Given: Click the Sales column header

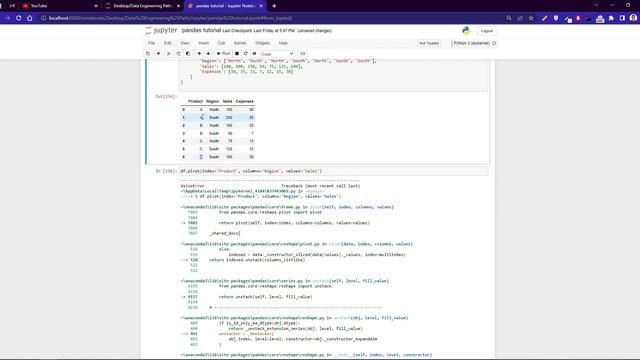Looking at the screenshot, I should 227,101.
